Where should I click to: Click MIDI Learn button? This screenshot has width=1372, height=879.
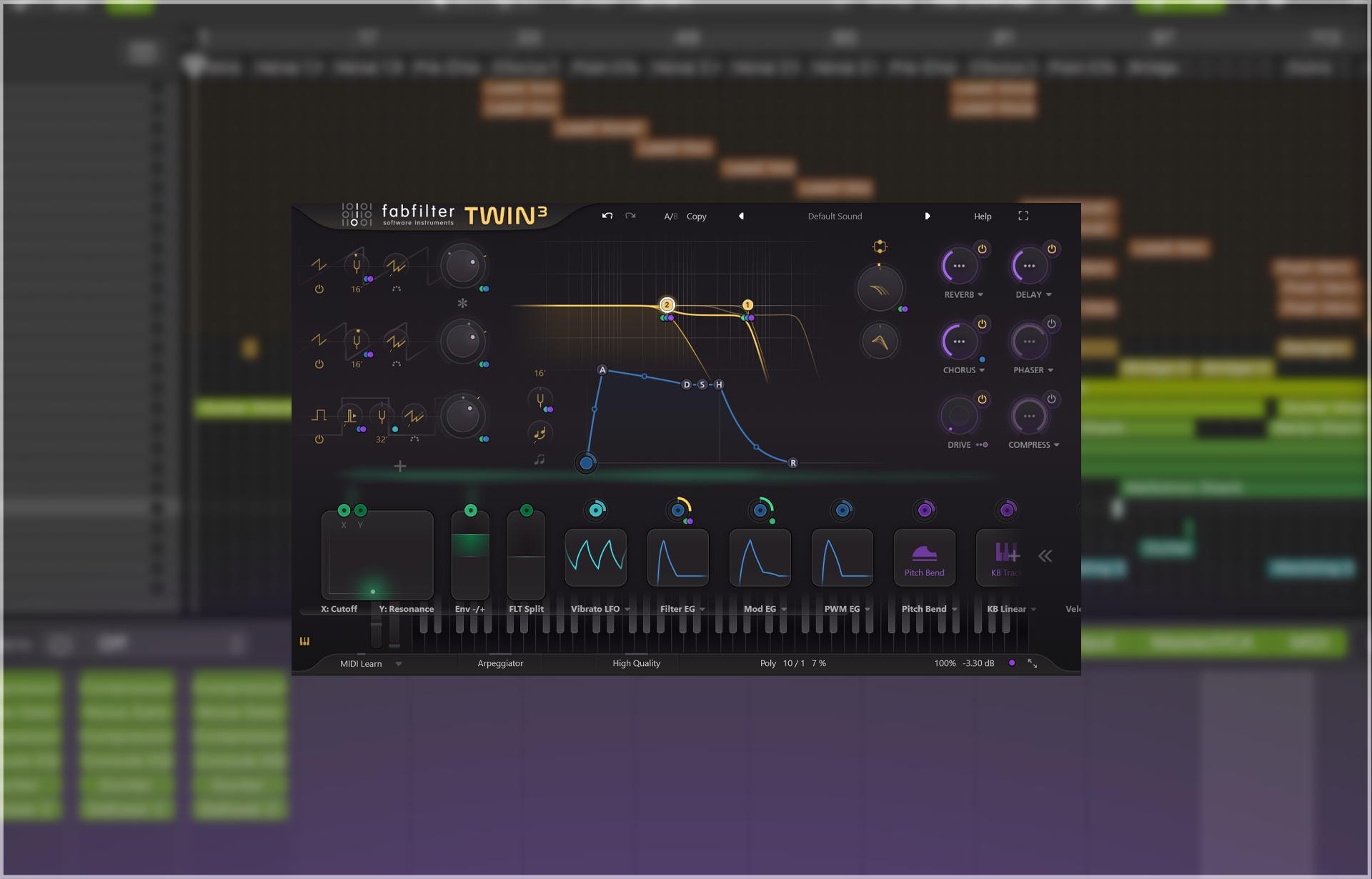click(x=361, y=664)
